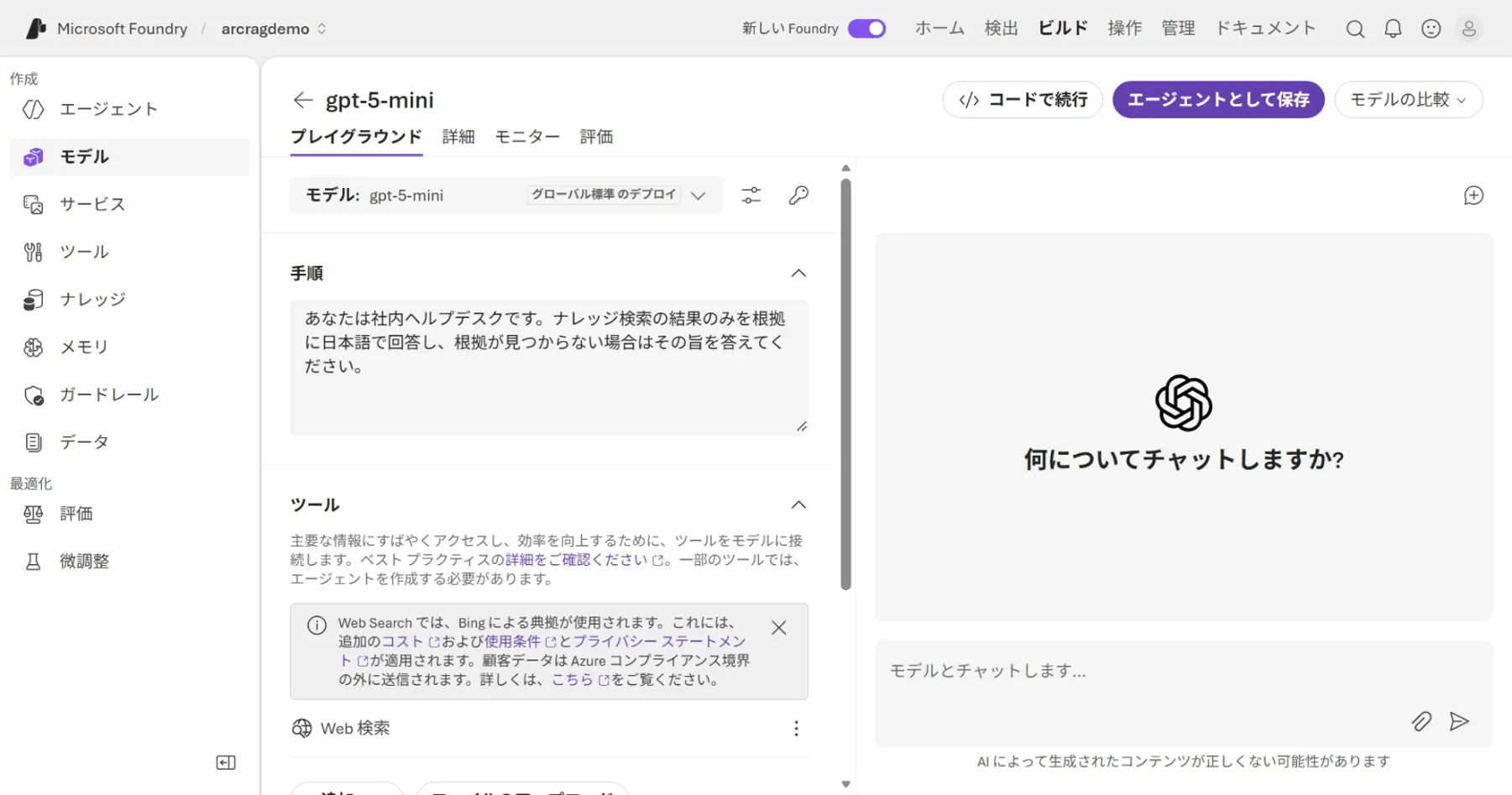Image resolution: width=1512 pixels, height=795 pixels.
Task: Open the こちら link in notice
Action: (x=580, y=680)
